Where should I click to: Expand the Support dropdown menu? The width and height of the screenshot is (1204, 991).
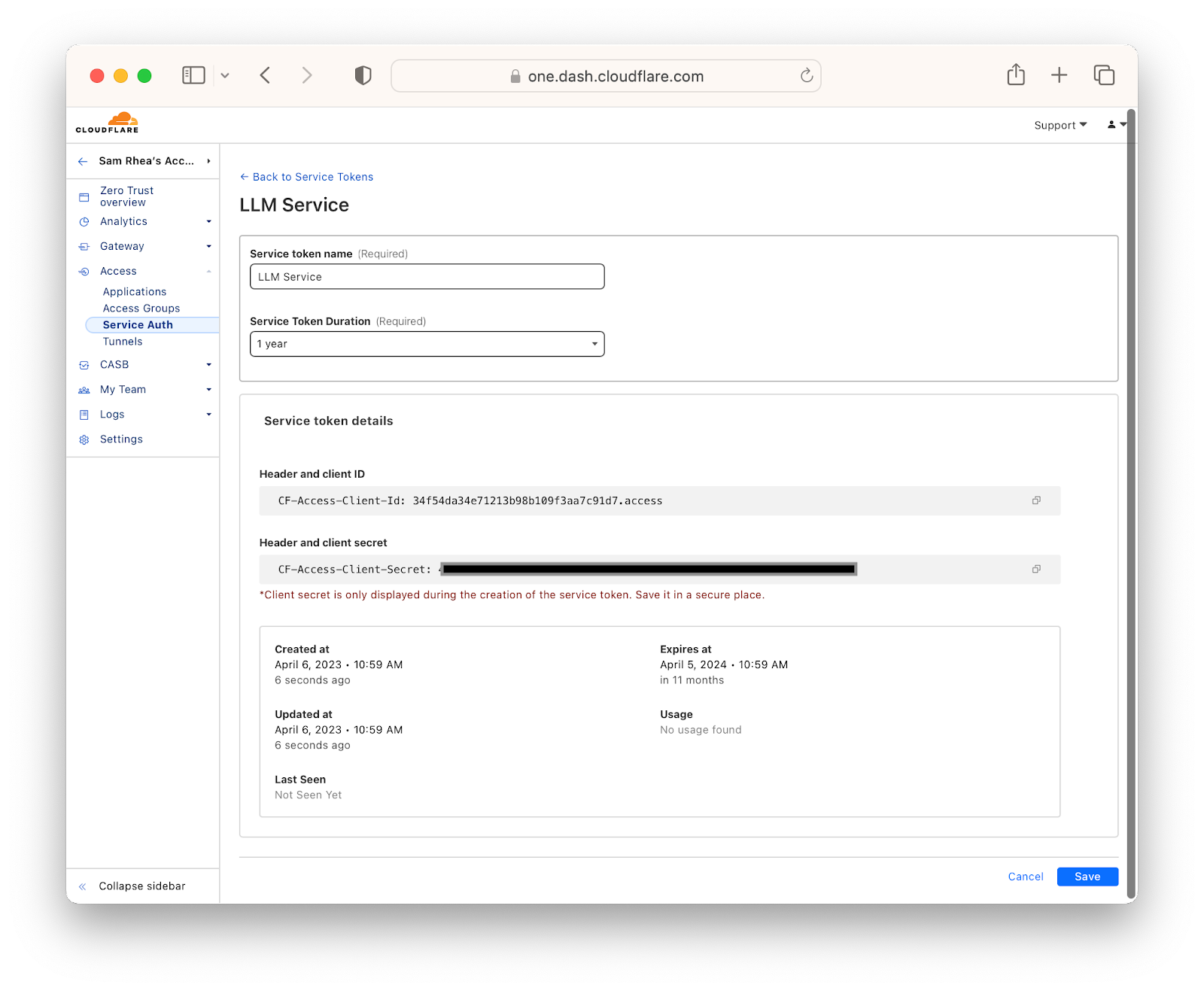click(x=1060, y=125)
